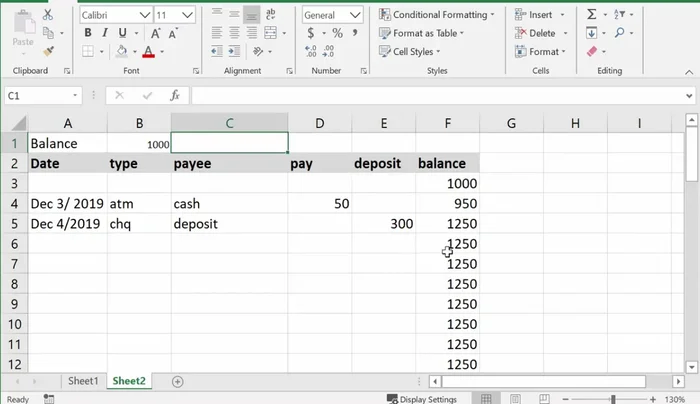Open the font size 11 dropdown

tap(188, 15)
